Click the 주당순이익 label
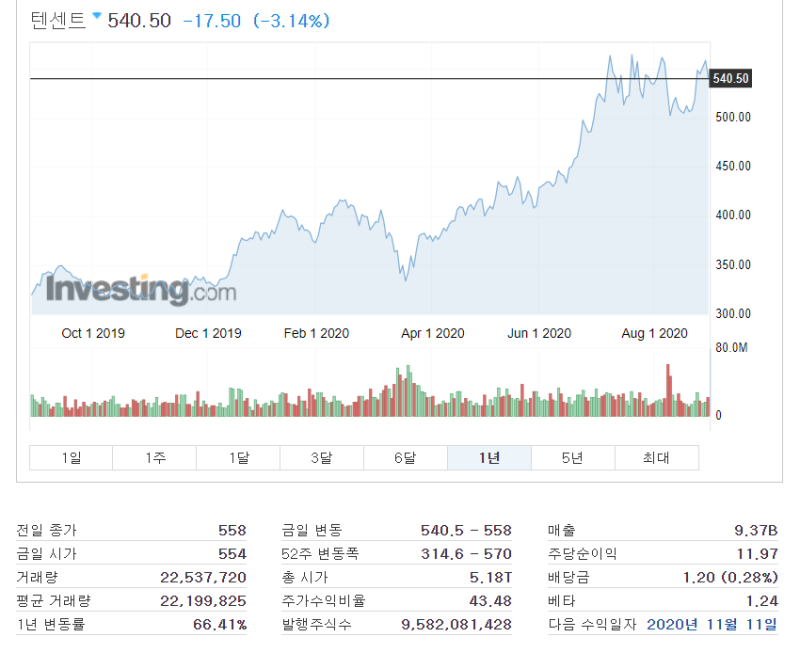This screenshot has width=800, height=653. point(582,554)
